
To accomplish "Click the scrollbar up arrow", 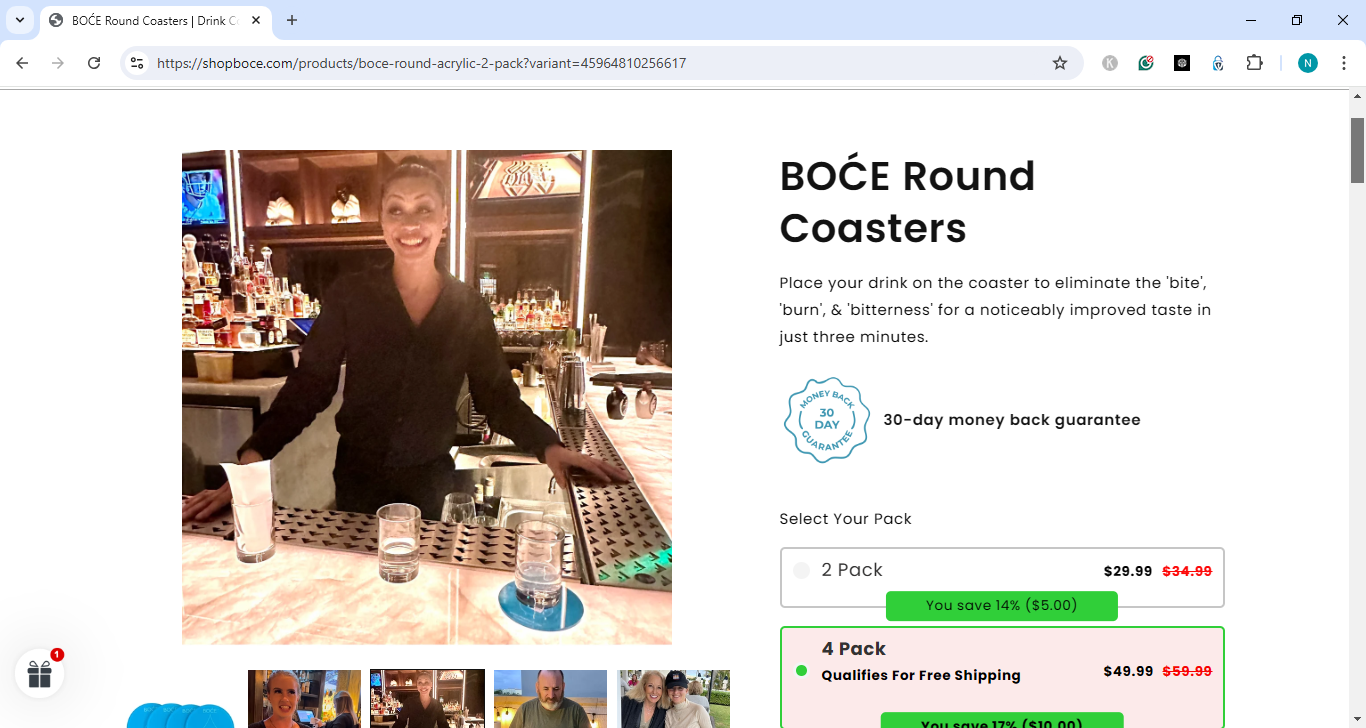I will 1357,97.
